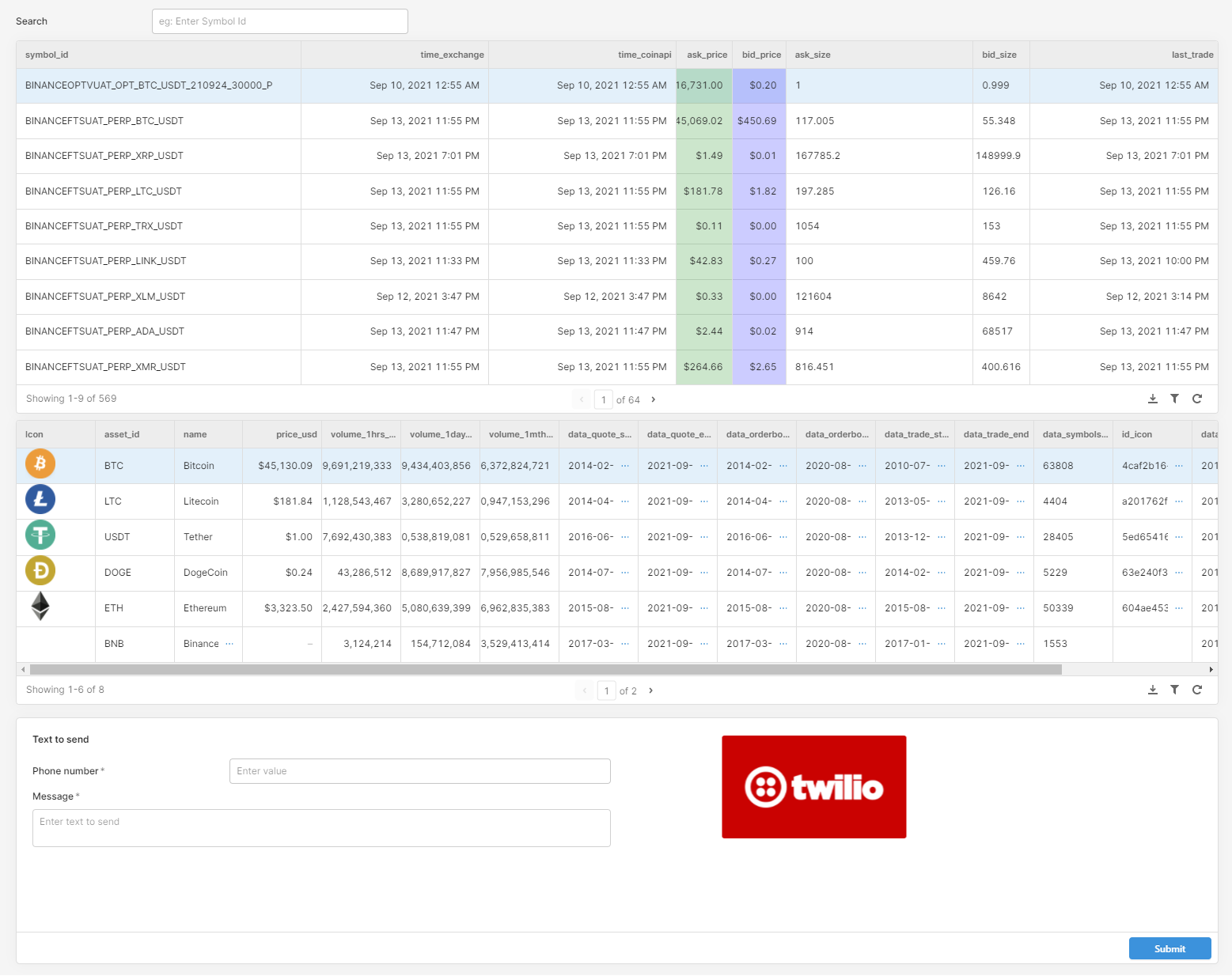Click the Litecoin name cell

(x=208, y=501)
